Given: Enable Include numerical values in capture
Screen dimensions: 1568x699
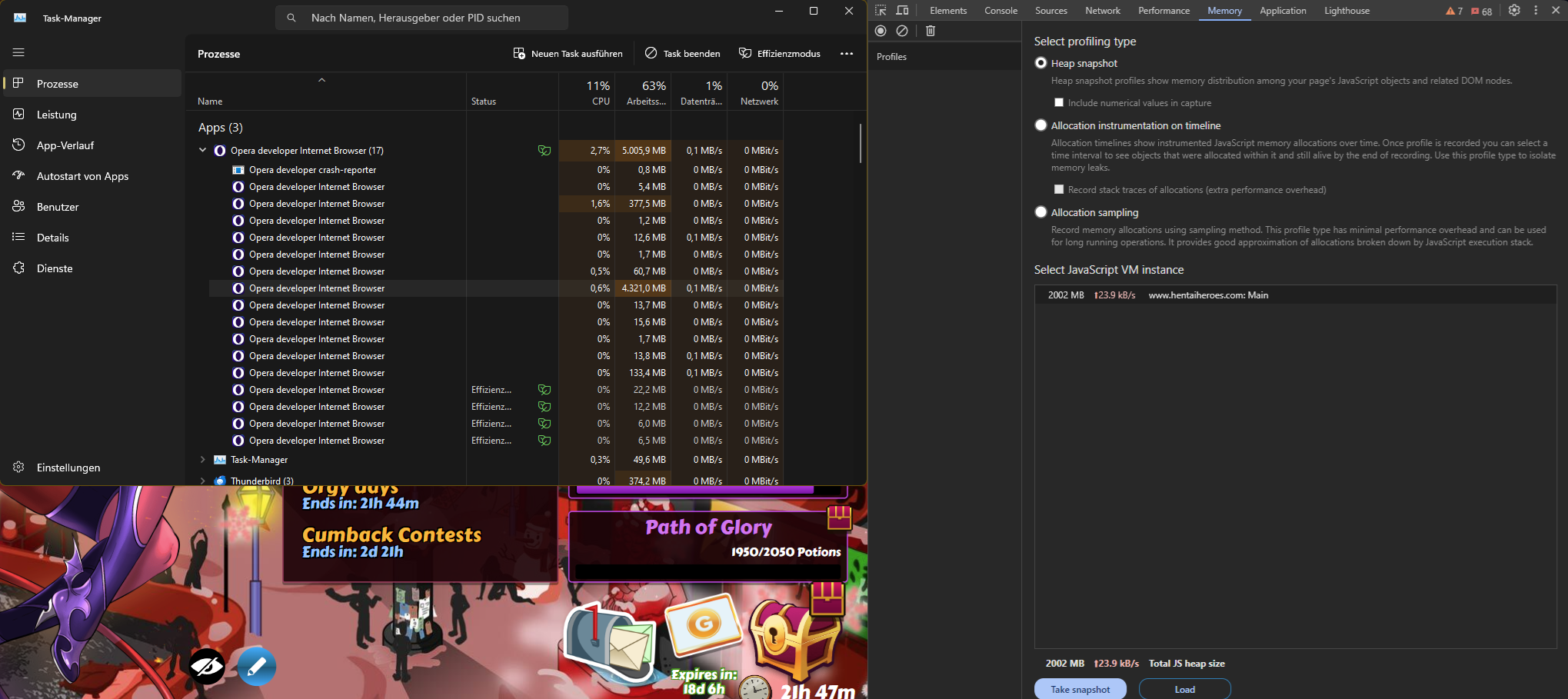Looking at the screenshot, I should pyautogui.click(x=1059, y=103).
